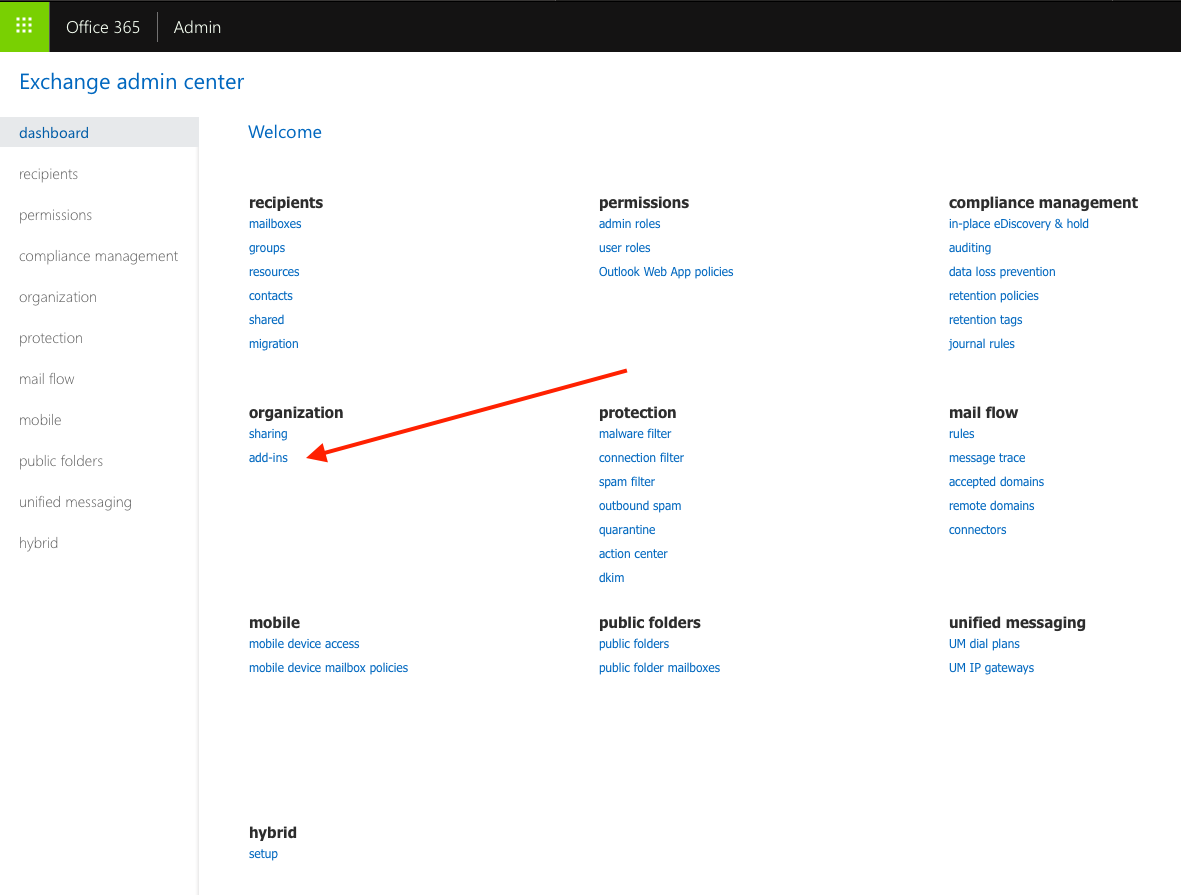
Task: Click the Admin header link
Action: [197, 27]
